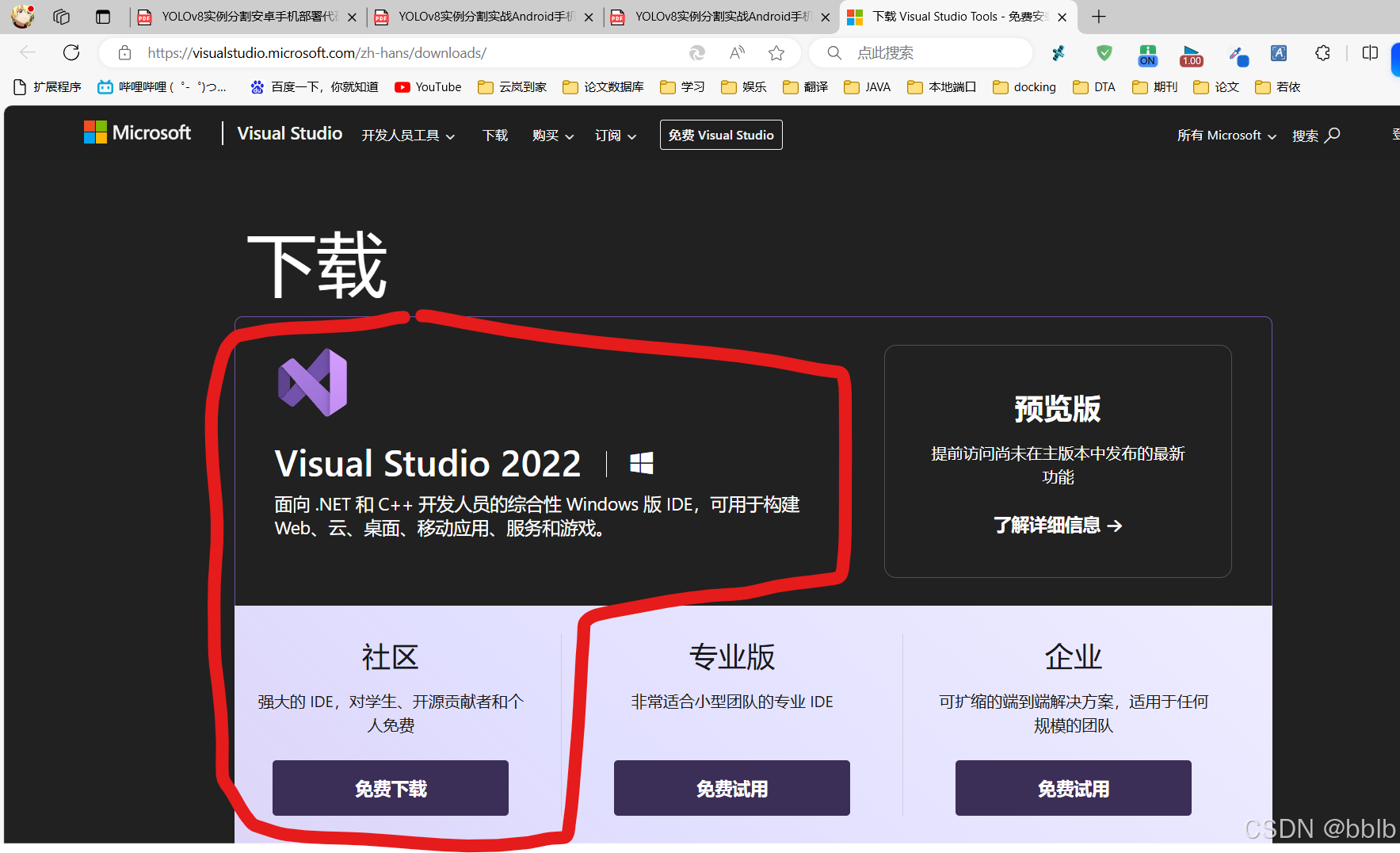Image resolution: width=1400 pixels, height=853 pixels.
Task: Select the 下载 Visual Studio Tools tab
Action: point(958,17)
